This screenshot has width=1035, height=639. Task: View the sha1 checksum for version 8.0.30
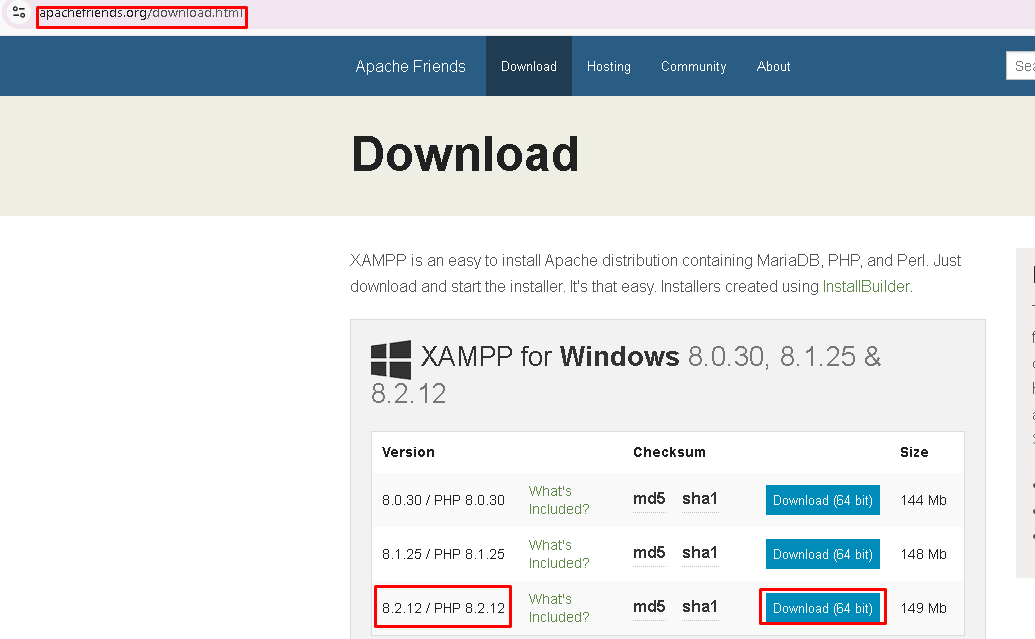click(699, 499)
